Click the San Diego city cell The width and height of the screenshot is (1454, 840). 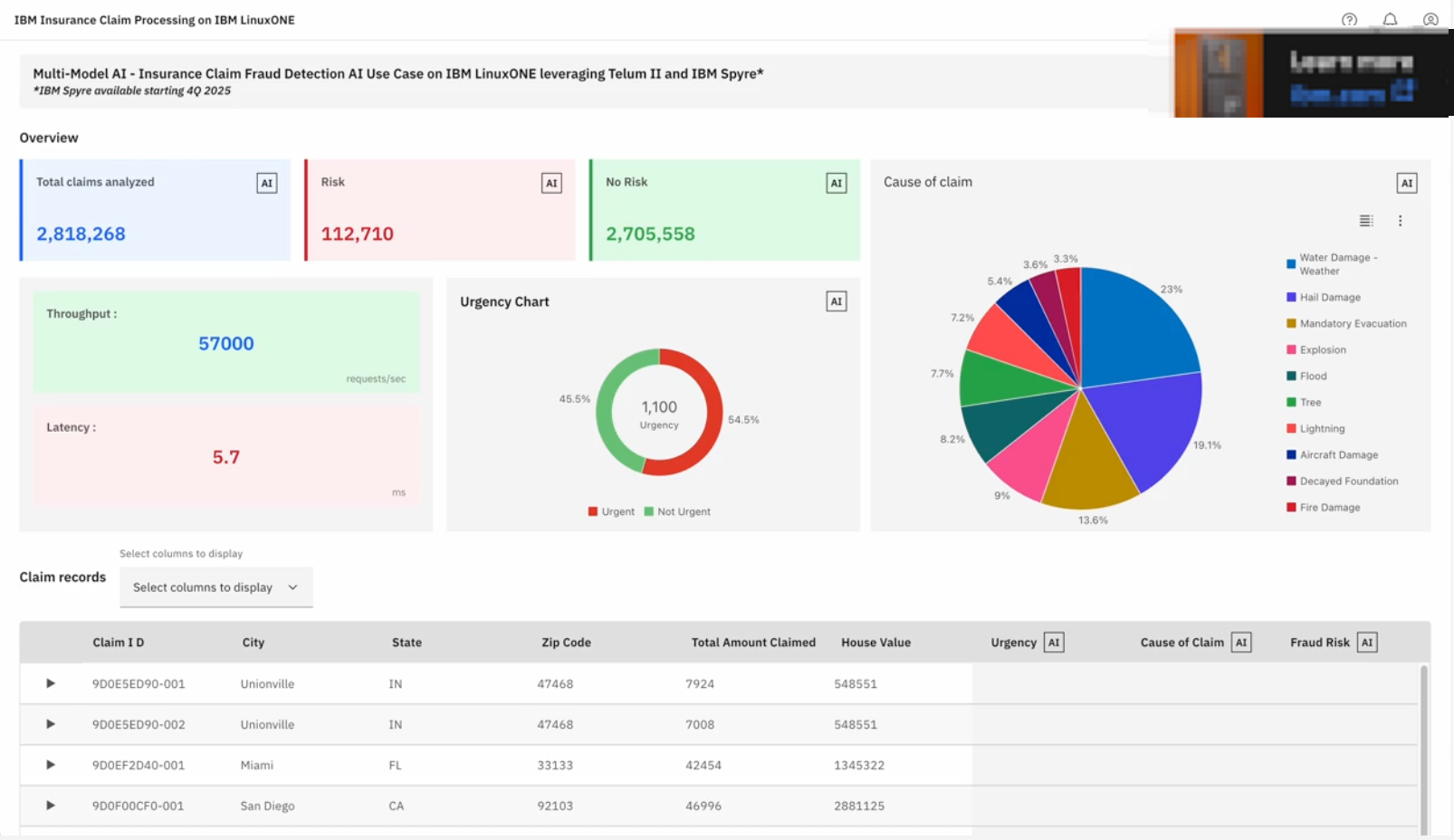(267, 806)
